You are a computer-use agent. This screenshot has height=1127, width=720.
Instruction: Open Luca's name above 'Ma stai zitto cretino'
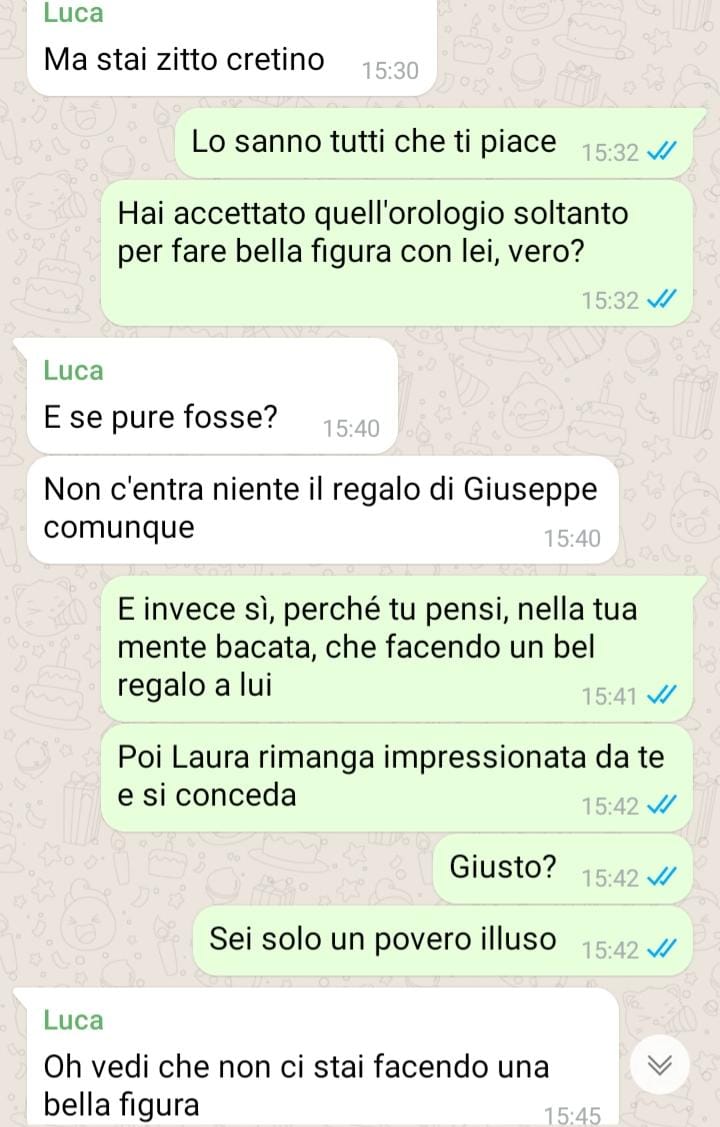point(73,13)
